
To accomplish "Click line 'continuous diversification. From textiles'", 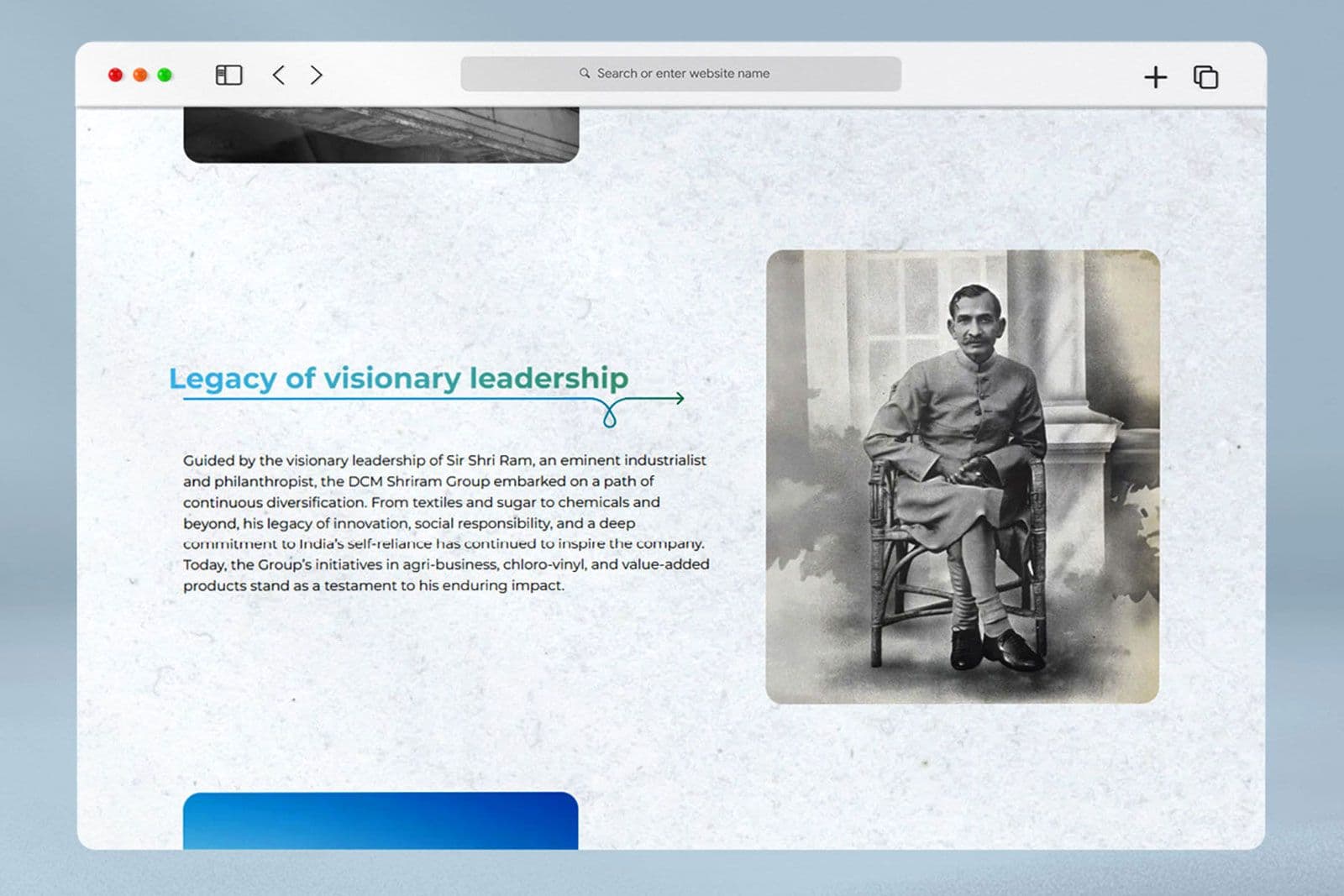I will click(x=422, y=502).
